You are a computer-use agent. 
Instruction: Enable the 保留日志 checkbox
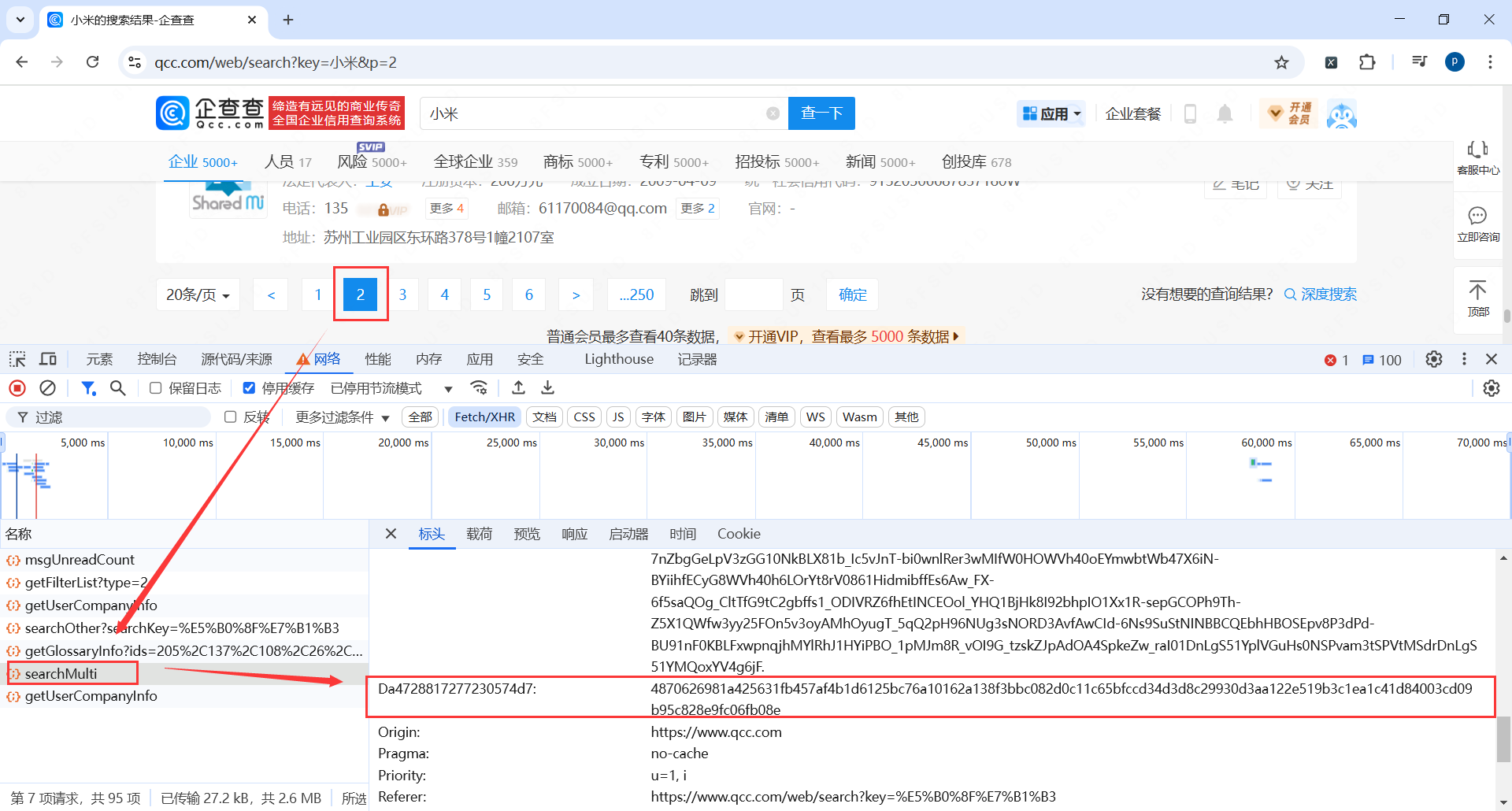tap(156, 388)
